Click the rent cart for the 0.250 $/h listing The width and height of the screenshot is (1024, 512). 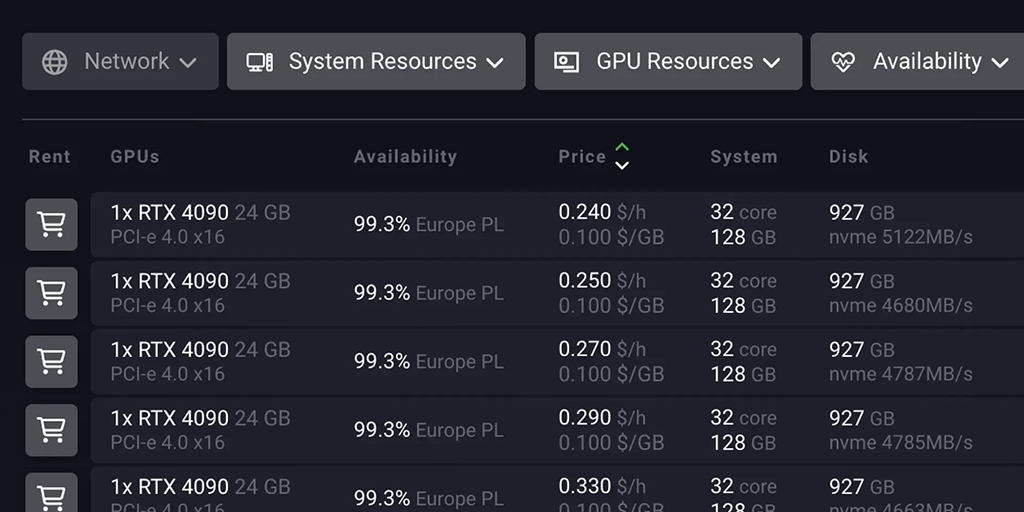(x=51, y=293)
